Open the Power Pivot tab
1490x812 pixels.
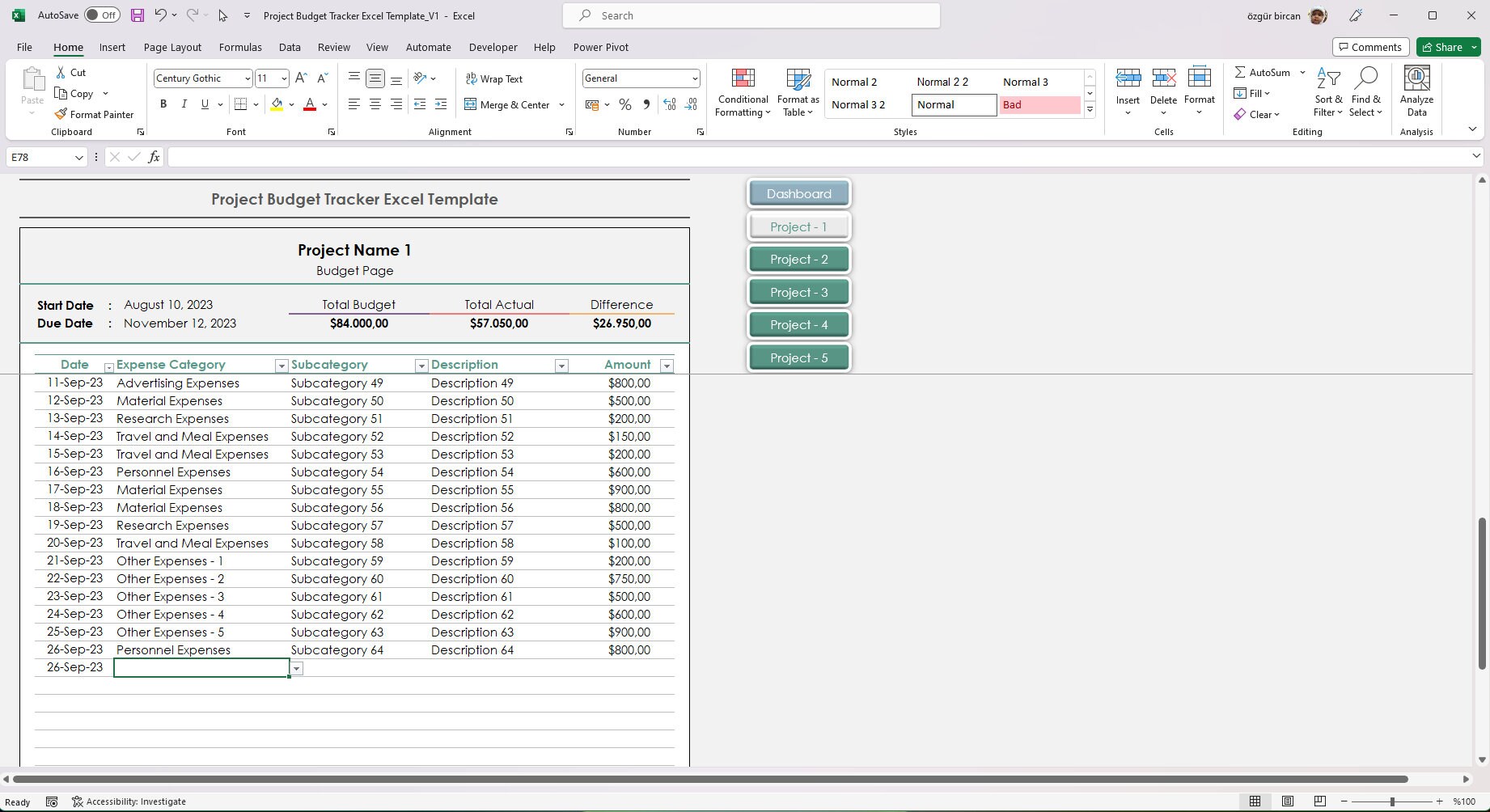[x=600, y=47]
